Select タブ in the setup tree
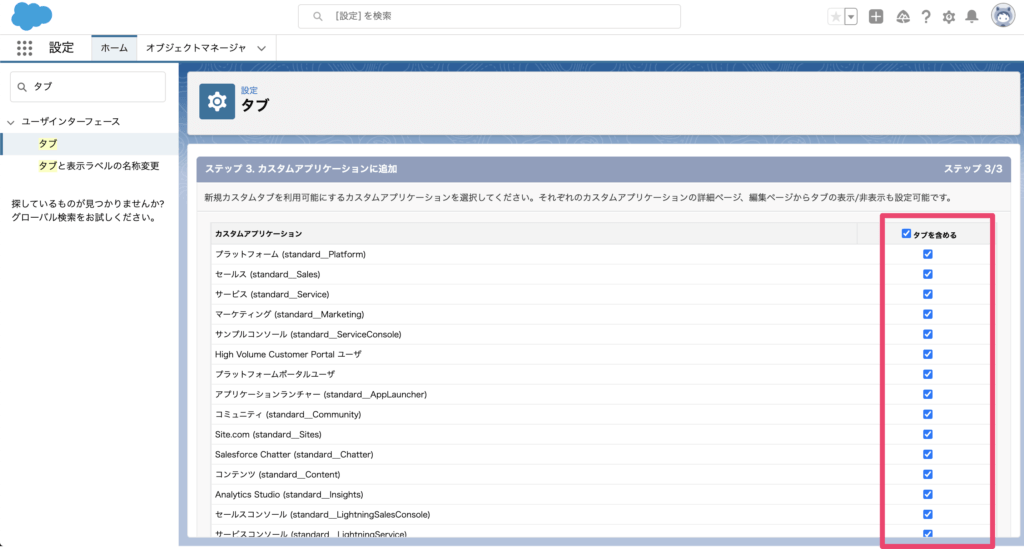1024x549 pixels. tap(48, 144)
